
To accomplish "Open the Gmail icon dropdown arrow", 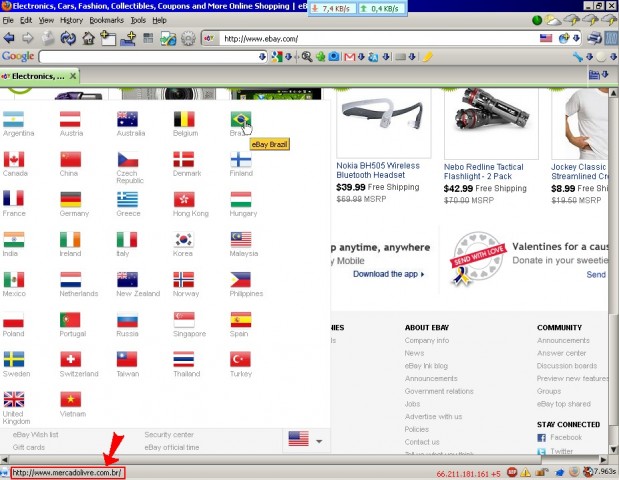I will point(361,57).
